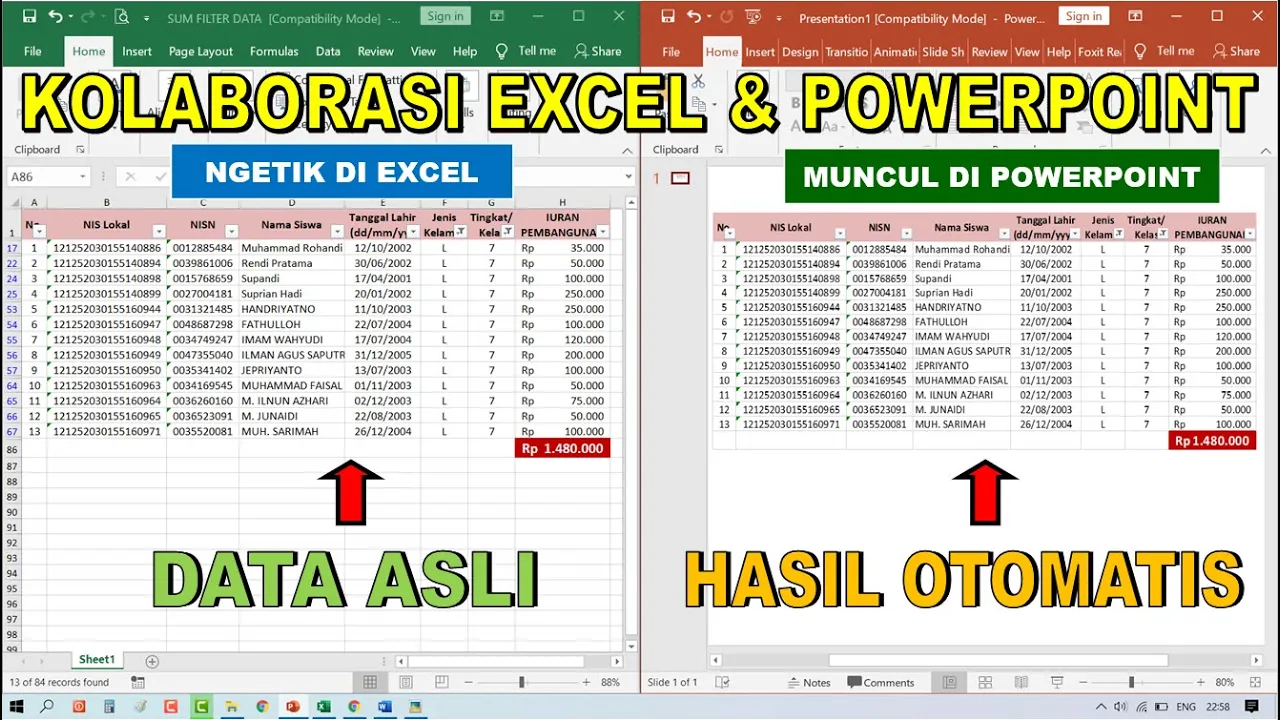Start slideshow from beginning in PowerPoint toolbar
The width and height of the screenshot is (1280, 720).
point(753,17)
